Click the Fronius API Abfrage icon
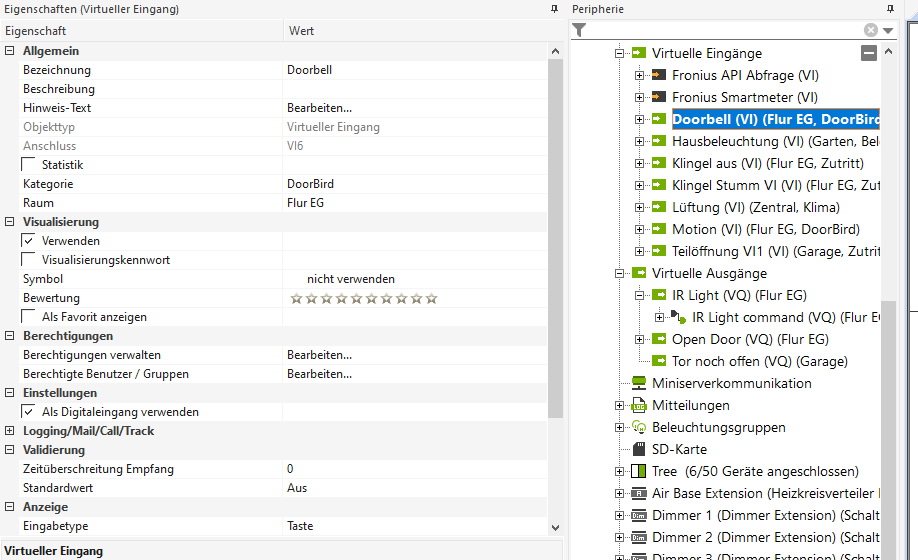918x560 pixels. tap(658, 75)
